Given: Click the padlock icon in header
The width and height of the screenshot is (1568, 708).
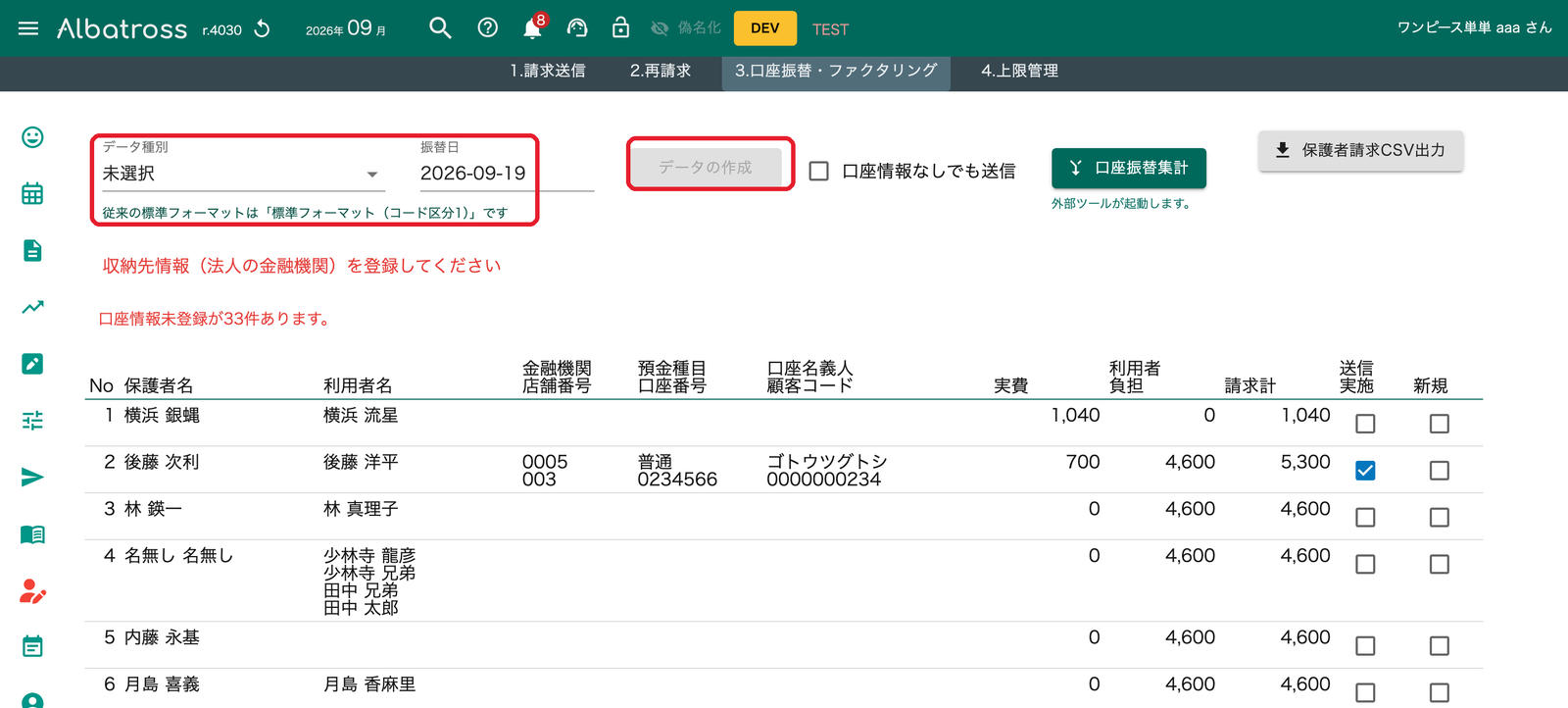Looking at the screenshot, I should coord(620,27).
